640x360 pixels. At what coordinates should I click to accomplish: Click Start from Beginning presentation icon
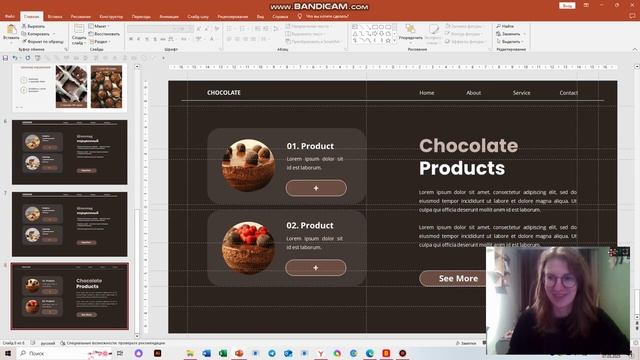(38, 58)
